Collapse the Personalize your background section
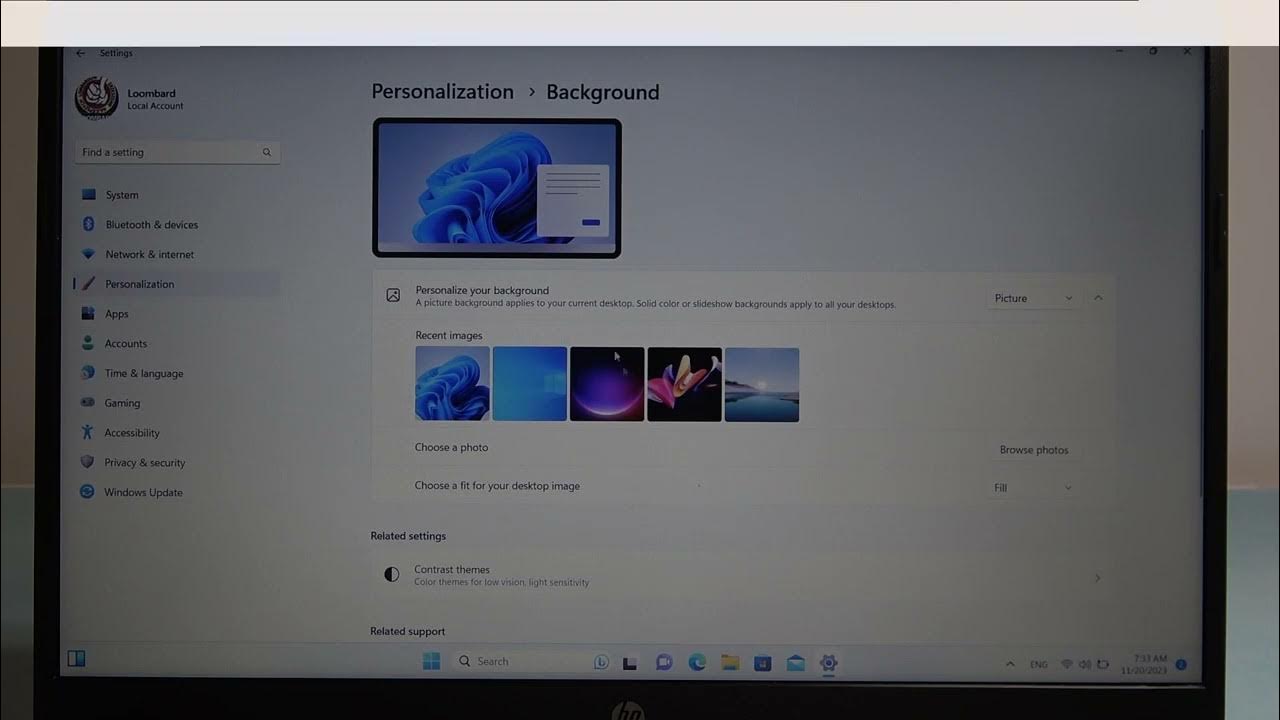The width and height of the screenshot is (1280, 720). (x=1097, y=297)
